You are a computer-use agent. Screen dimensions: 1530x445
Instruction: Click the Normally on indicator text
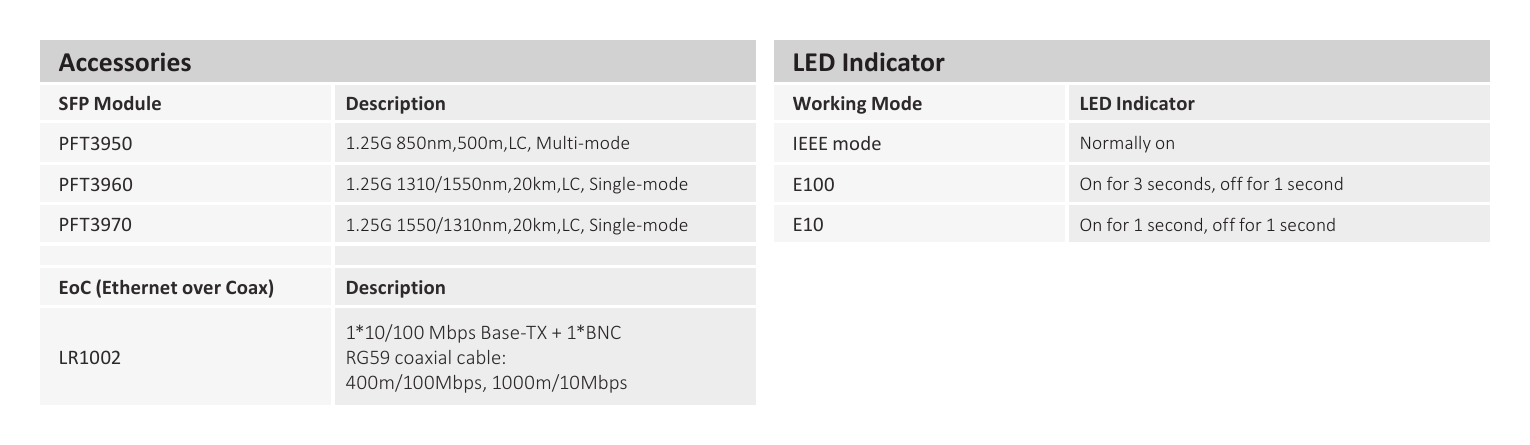tap(1127, 143)
